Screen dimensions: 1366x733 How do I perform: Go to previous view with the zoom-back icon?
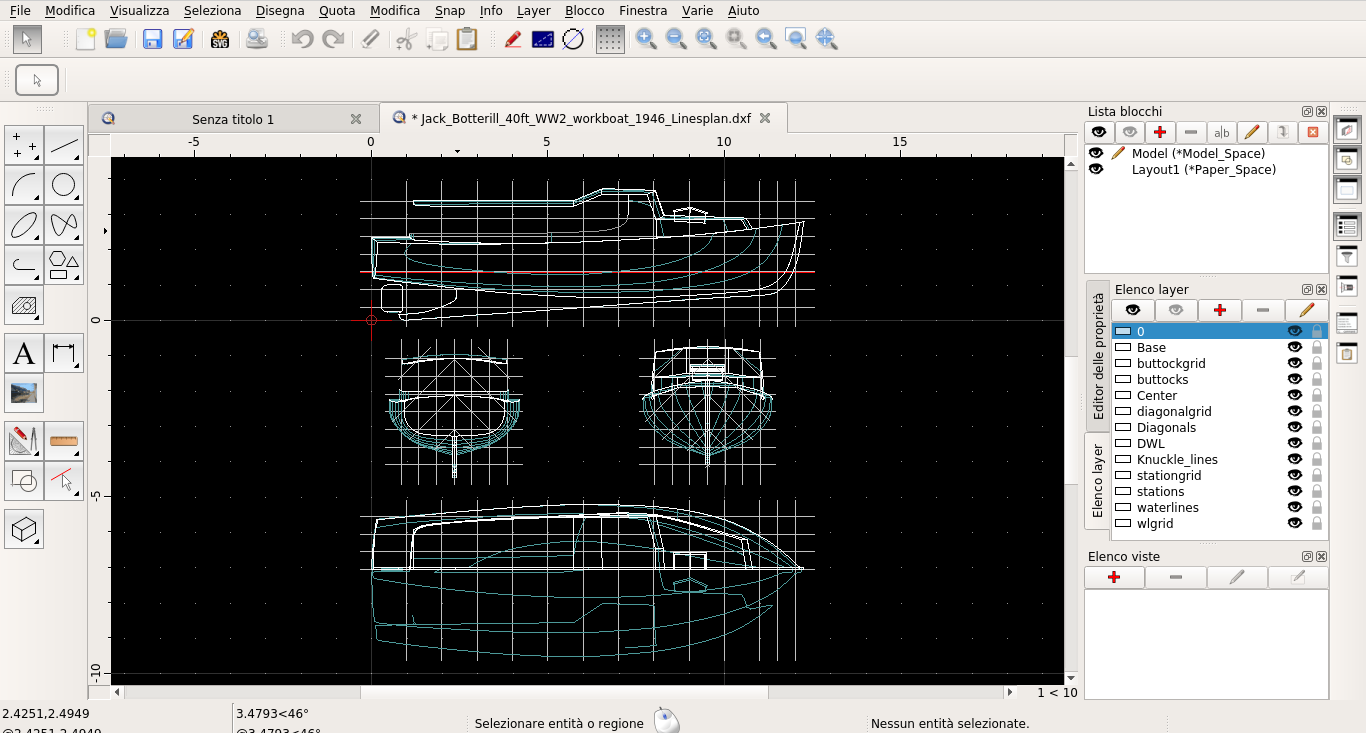click(x=766, y=39)
